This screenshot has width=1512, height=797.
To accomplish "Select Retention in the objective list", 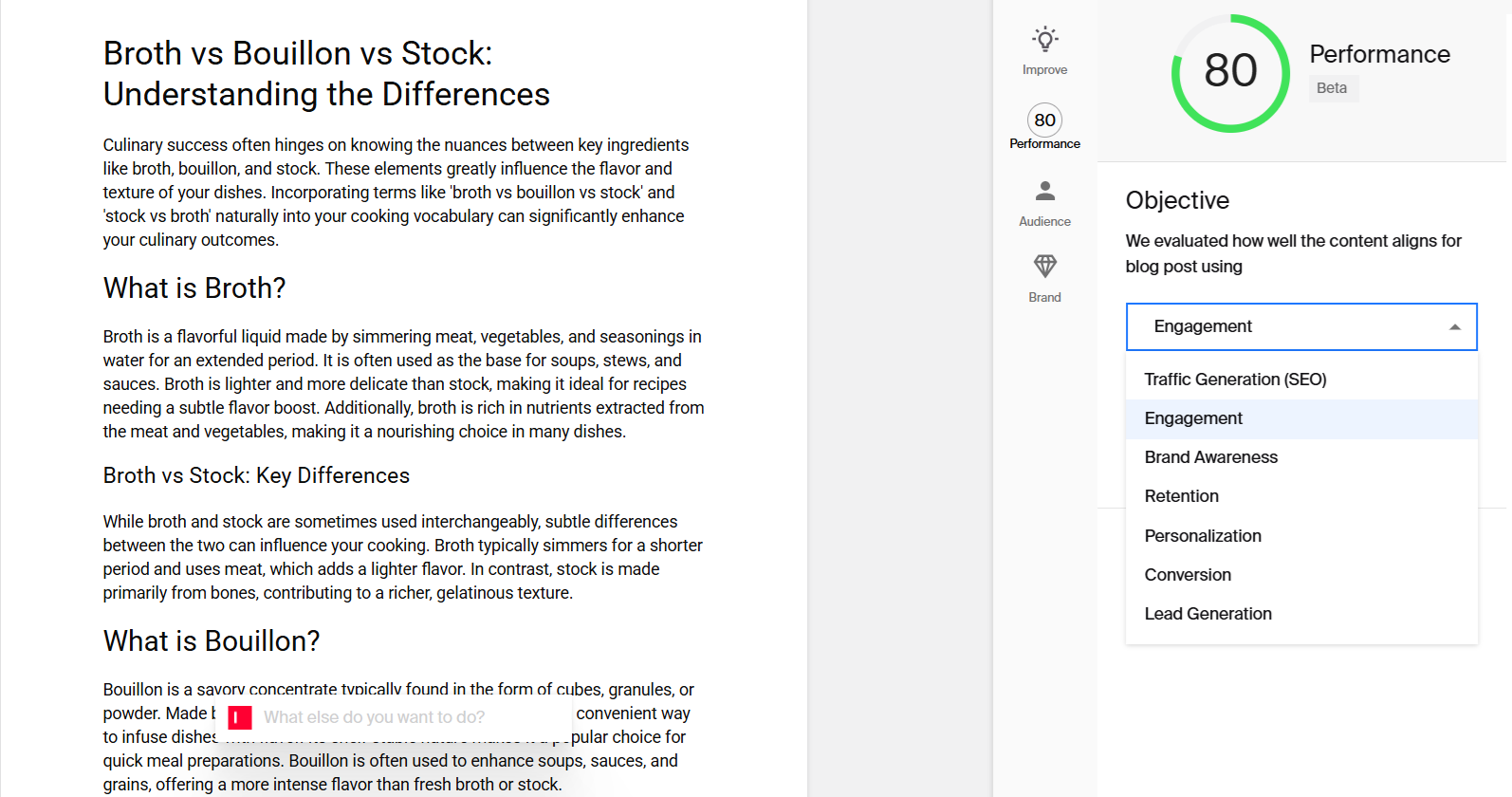I will pos(1181,496).
